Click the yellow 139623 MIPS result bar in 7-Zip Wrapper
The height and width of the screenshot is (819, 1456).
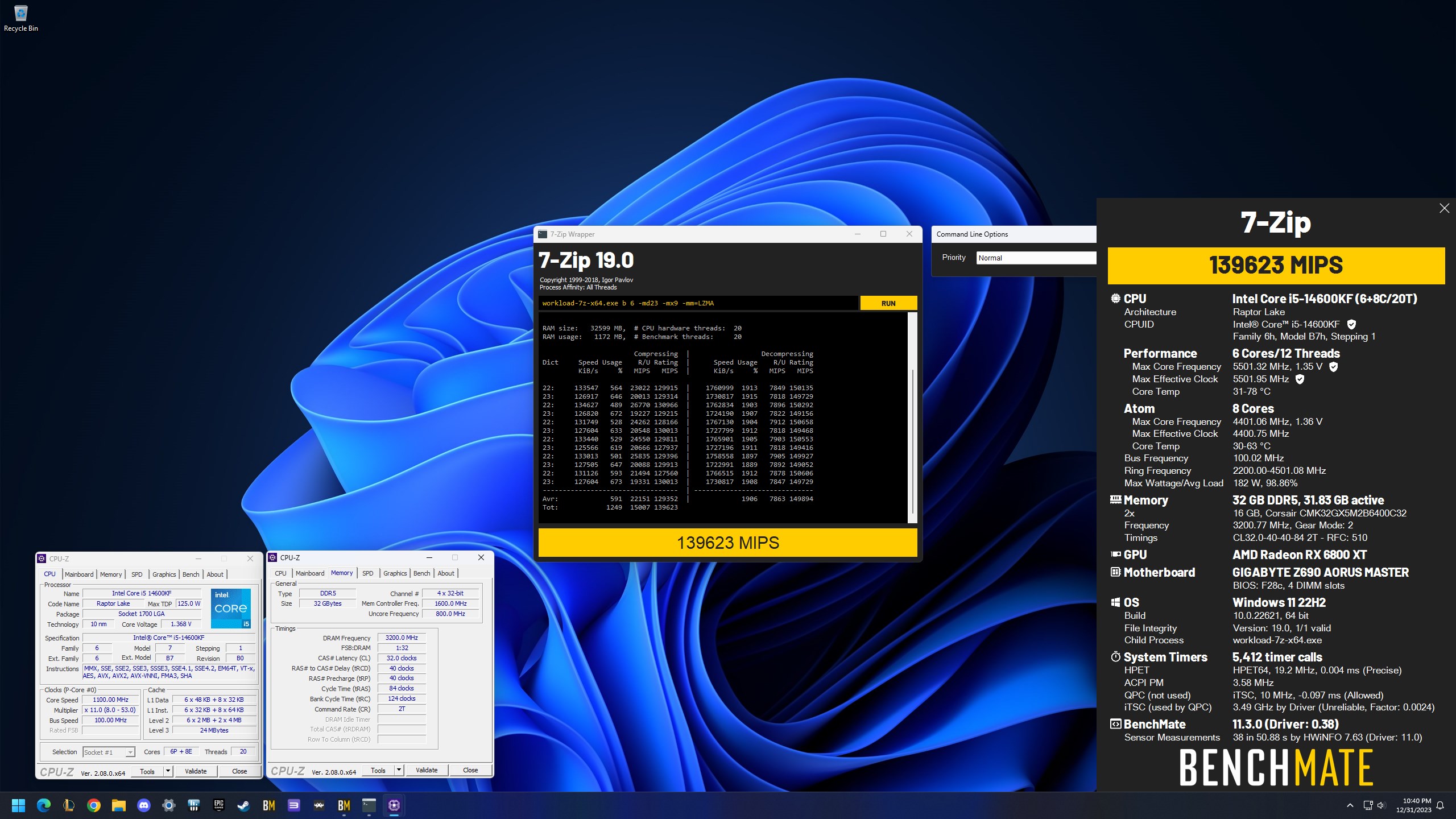tap(728, 543)
